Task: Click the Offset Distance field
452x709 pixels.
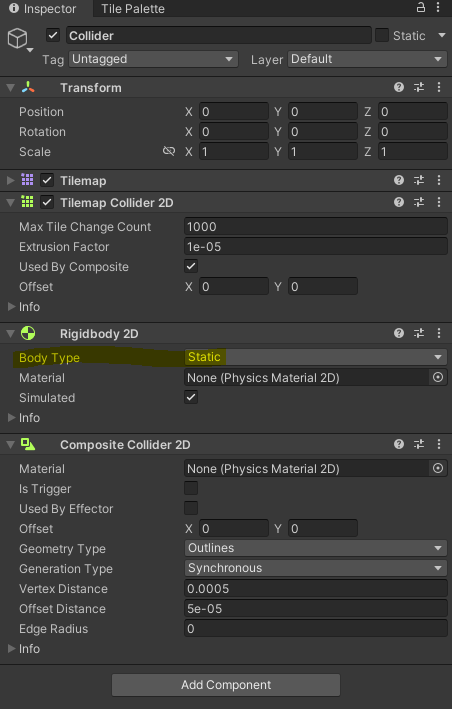Action: tap(315, 608)
